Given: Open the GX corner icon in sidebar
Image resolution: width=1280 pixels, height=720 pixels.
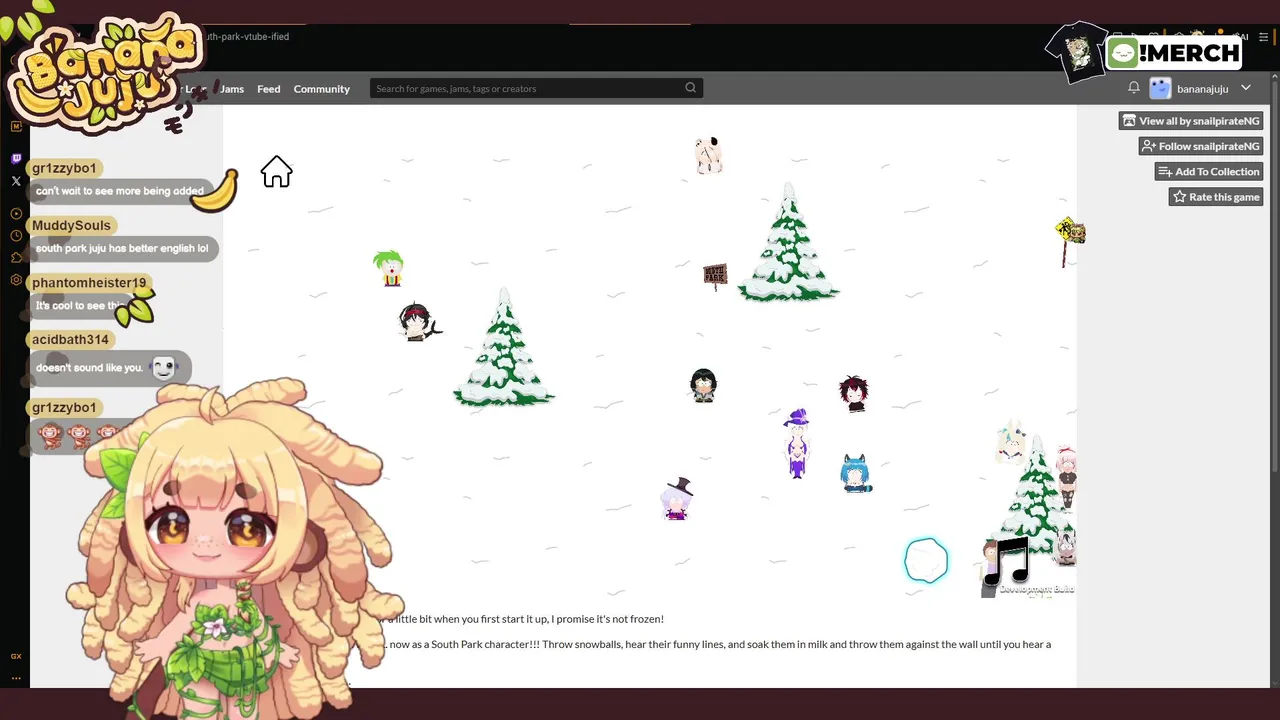Looking at the screenshot, I should [16, 656].
